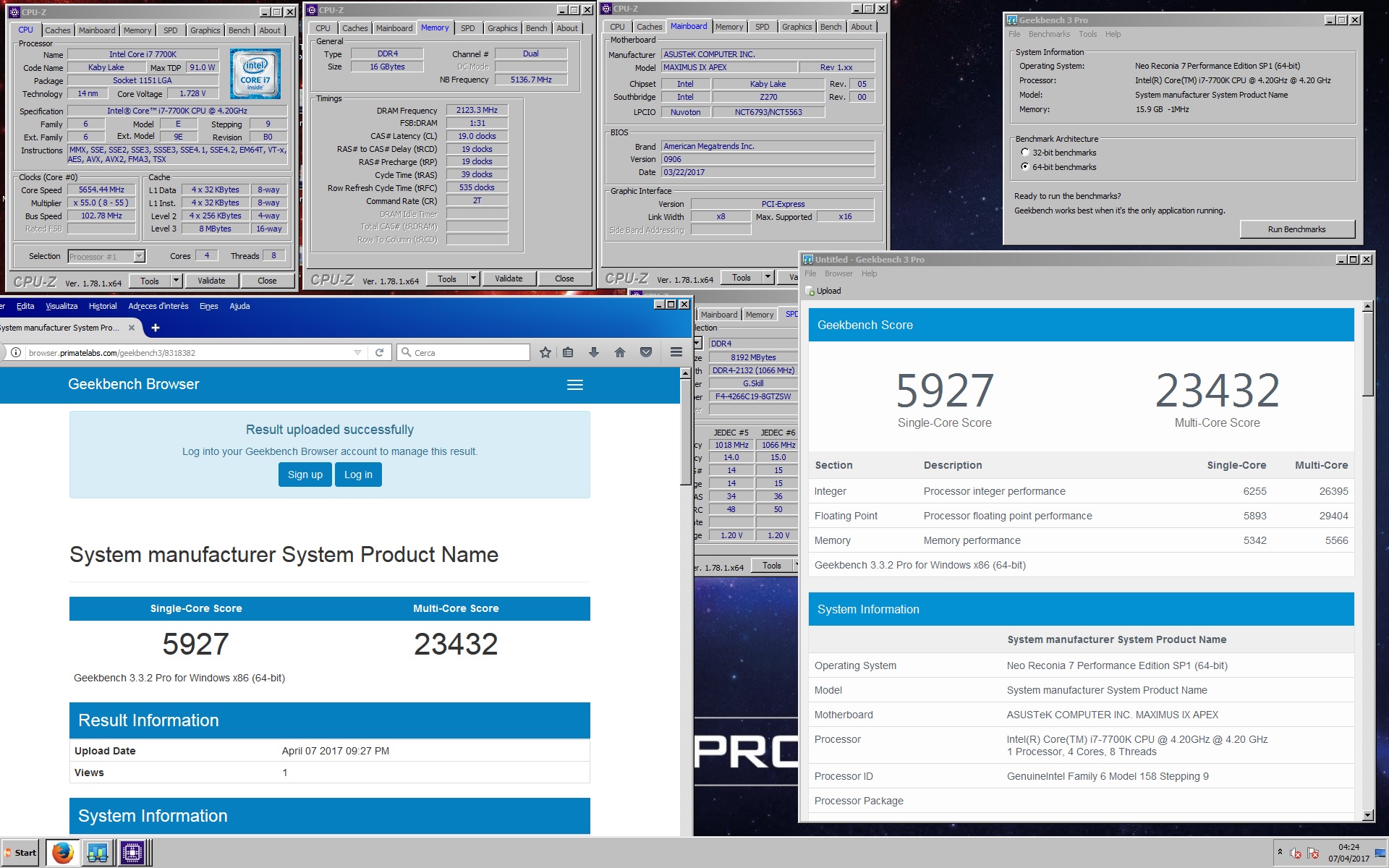Click Log in button on Geekbench Browser

(358, 475)
